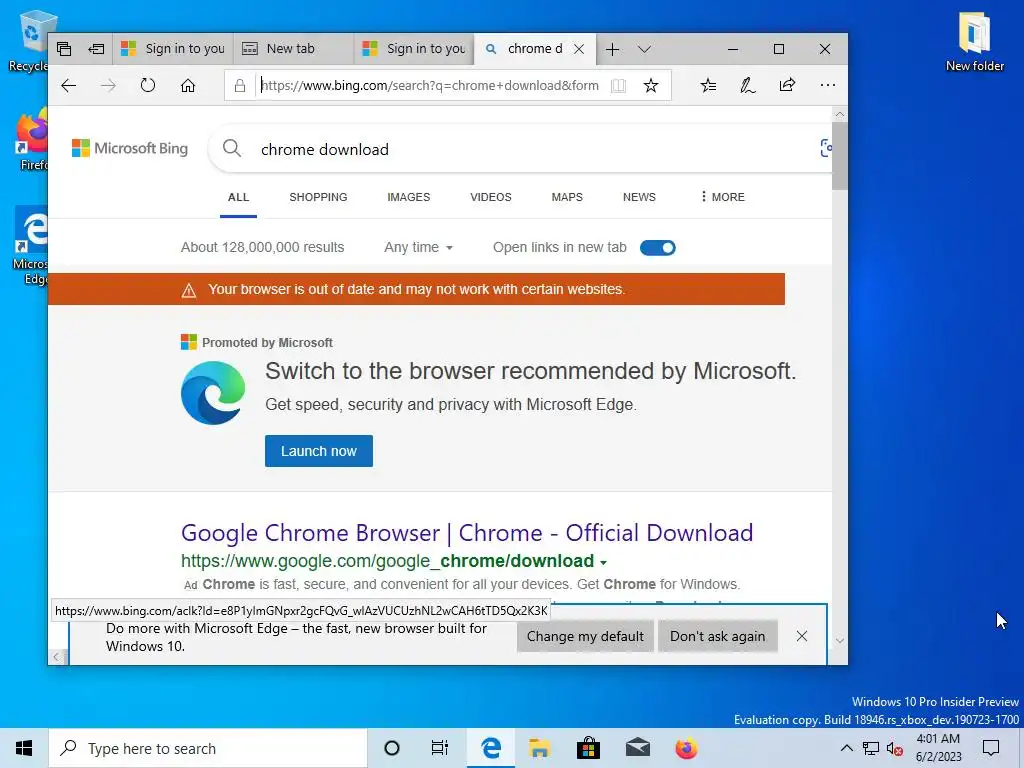The width and height of the screenshot is (1024, 768).
Task: Refresh the Bing search page
Action: point(148,86)
